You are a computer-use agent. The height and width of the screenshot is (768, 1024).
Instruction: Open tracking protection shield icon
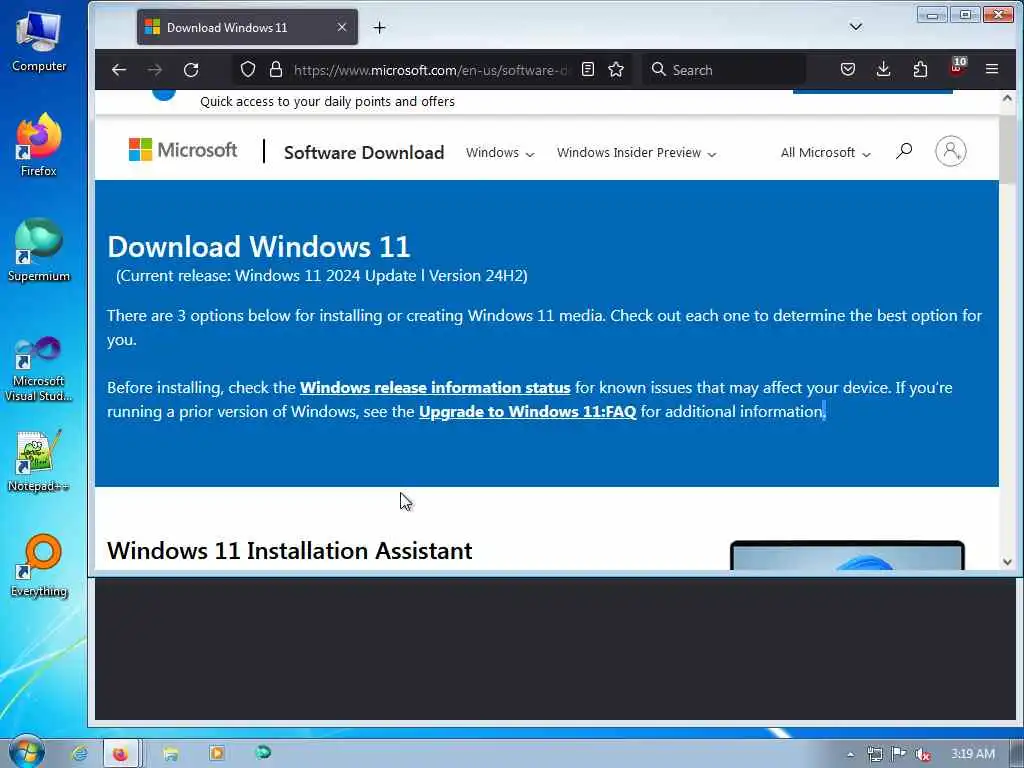point(248,69)
